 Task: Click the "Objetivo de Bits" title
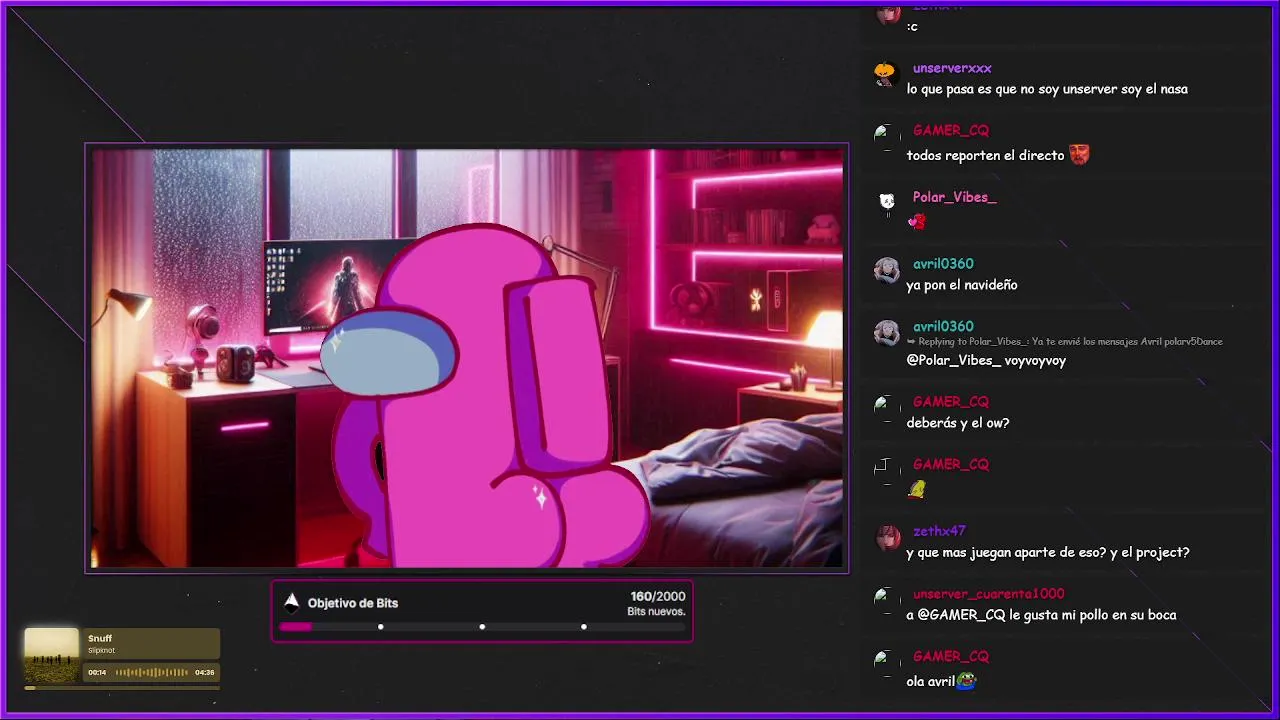point(353,603)
